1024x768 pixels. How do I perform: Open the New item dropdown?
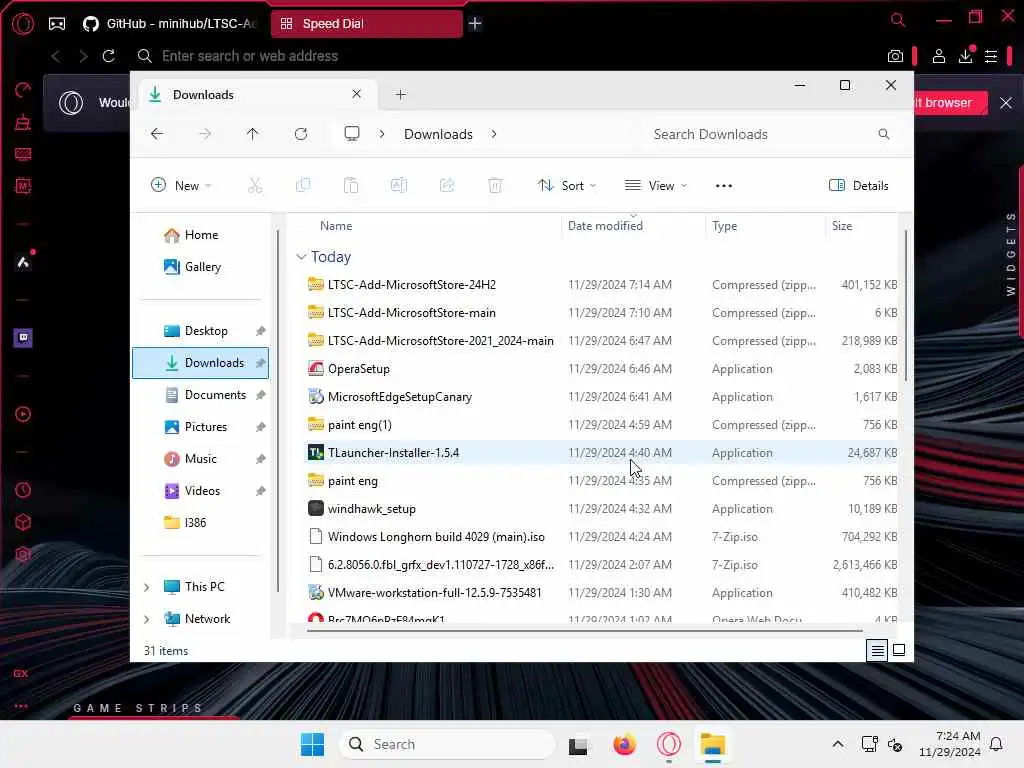pos(181,185)
